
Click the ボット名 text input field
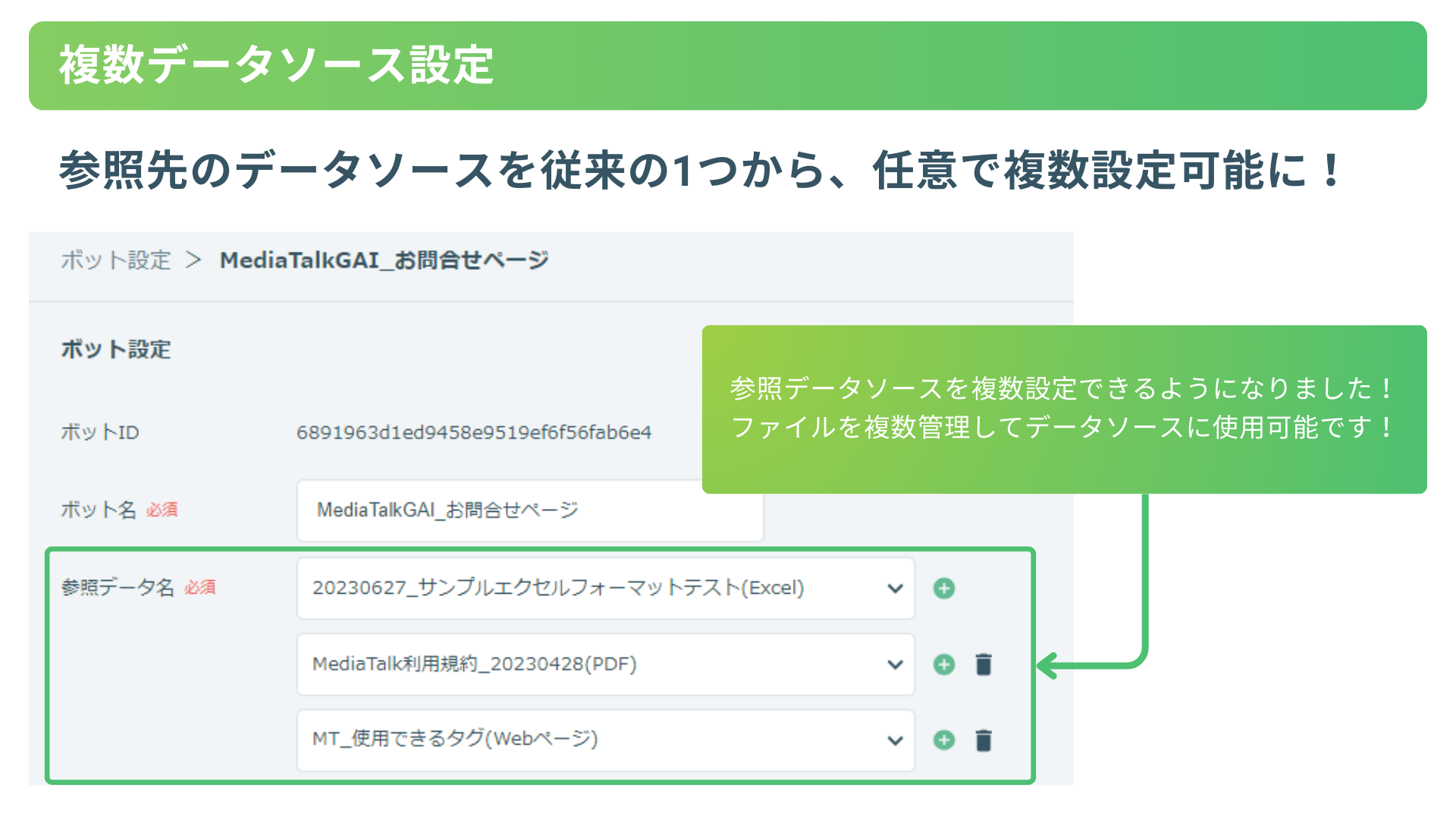coord(529,510)
